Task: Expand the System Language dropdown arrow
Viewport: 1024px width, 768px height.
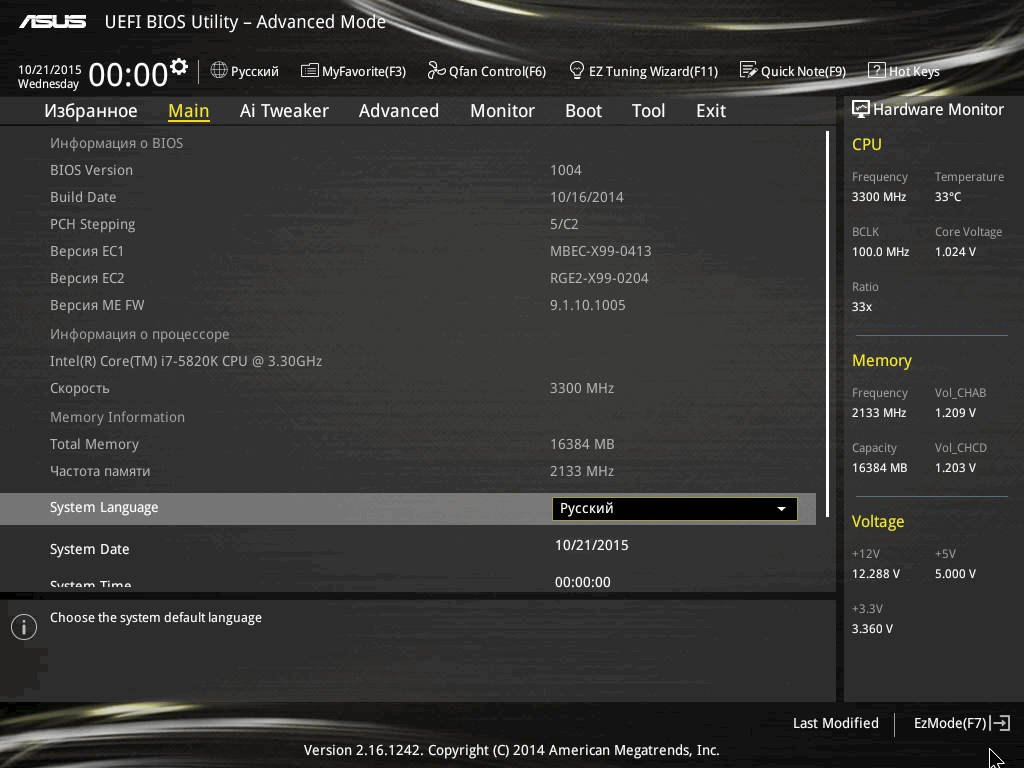Action: 781,509
